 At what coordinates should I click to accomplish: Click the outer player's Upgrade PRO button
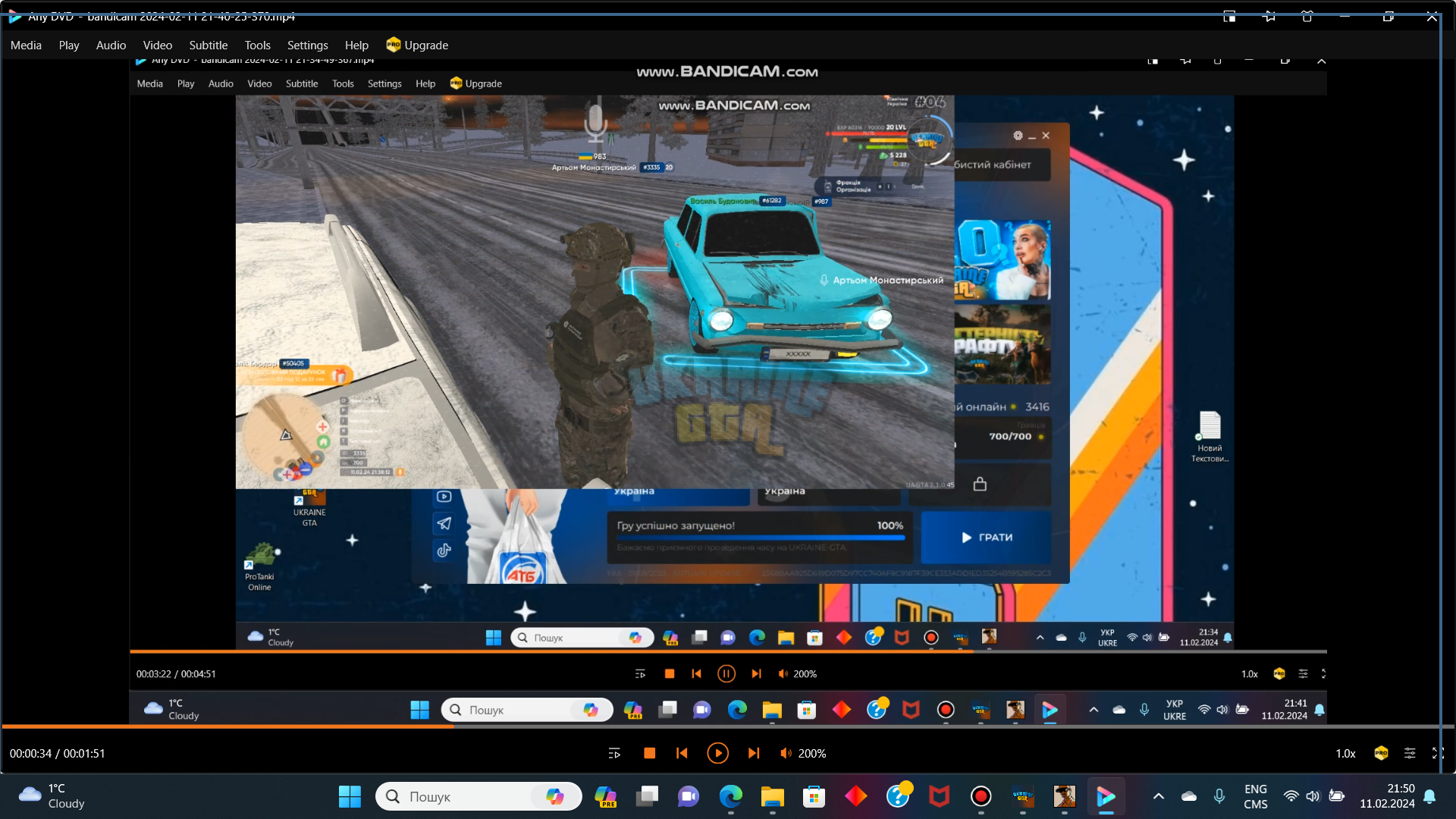[x=417, y=45]
